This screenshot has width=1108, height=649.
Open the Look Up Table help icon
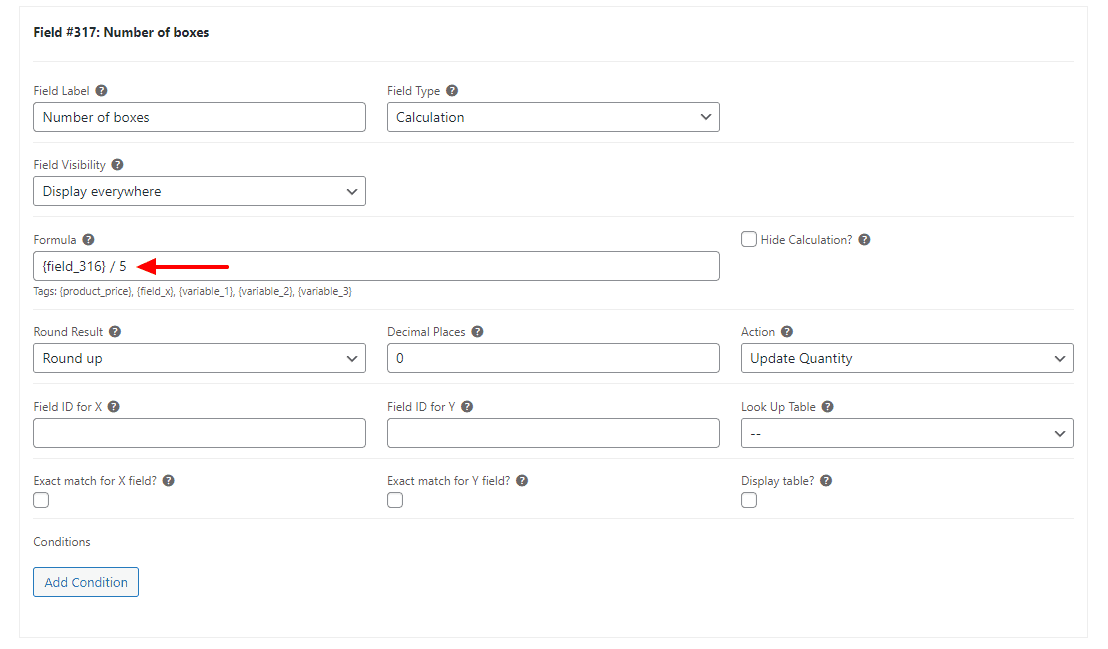point(827,407)
